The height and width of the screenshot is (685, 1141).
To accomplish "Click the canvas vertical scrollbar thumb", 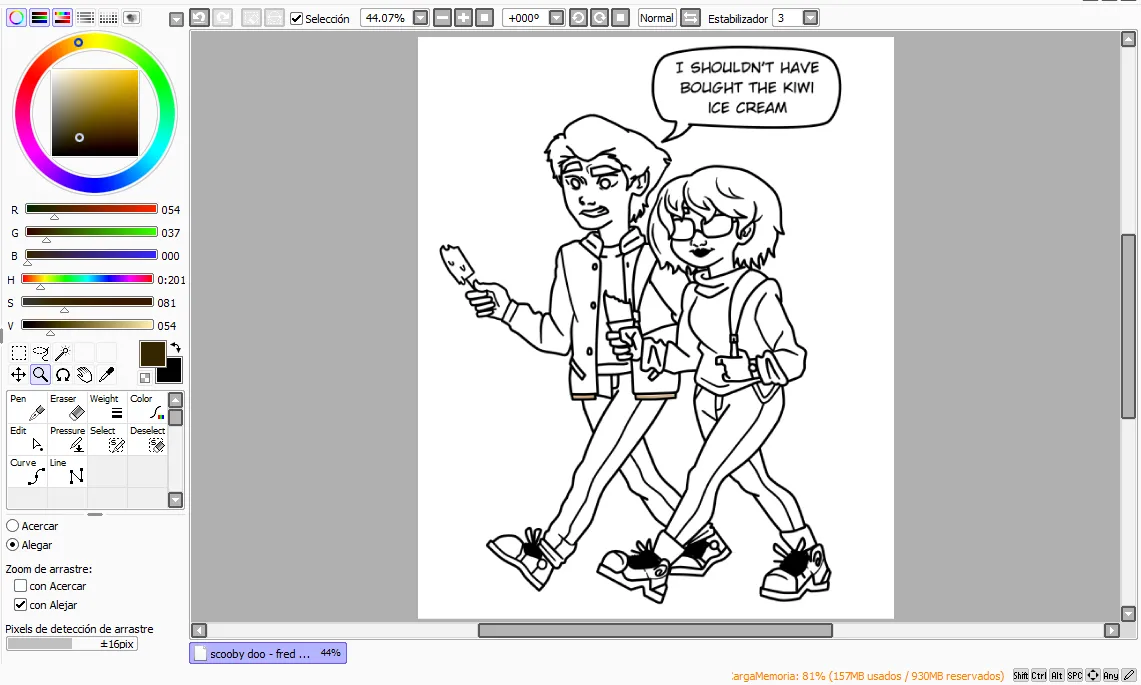I will [x=1129, y=326].
